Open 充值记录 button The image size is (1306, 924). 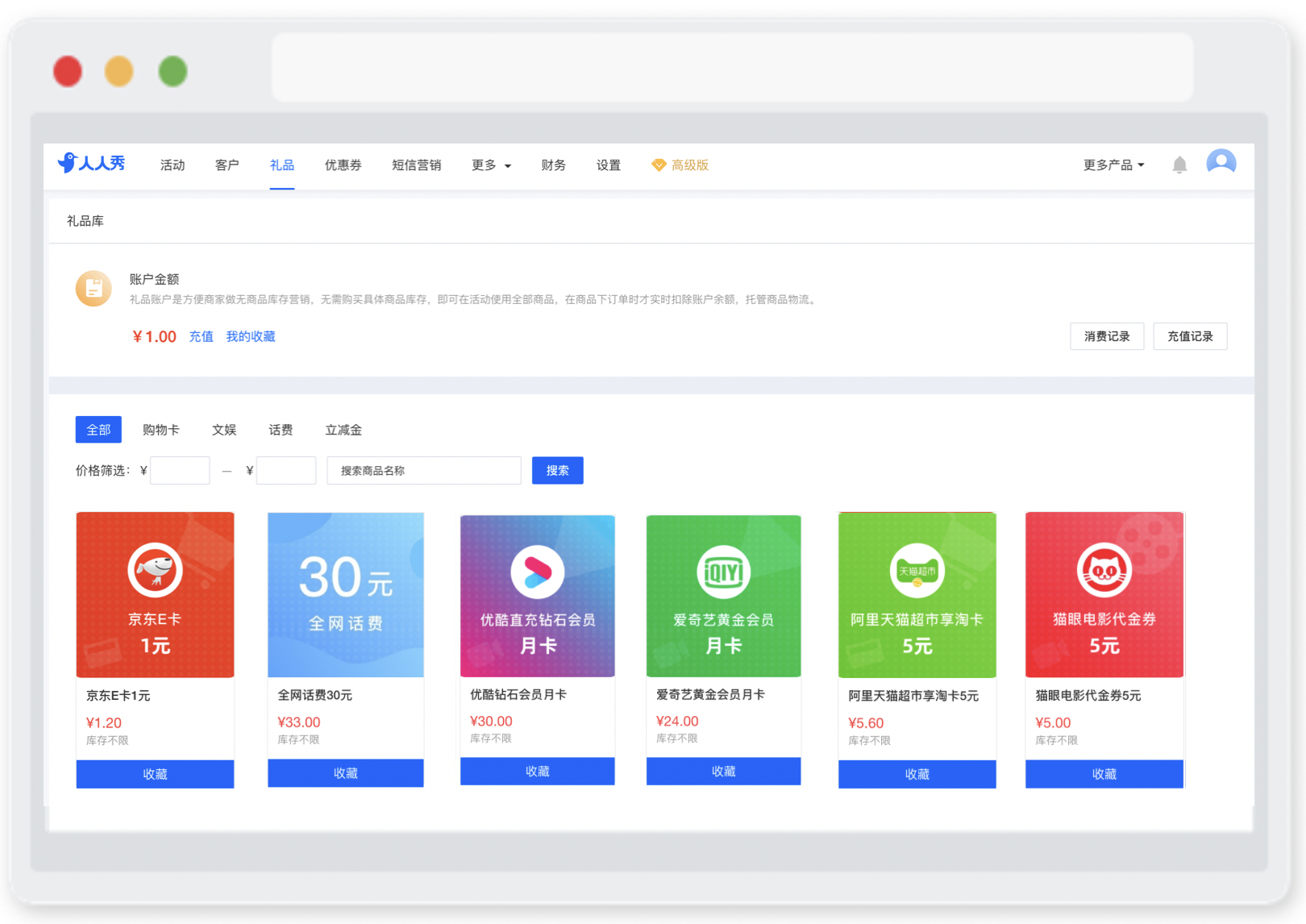tap(1191, 336)
